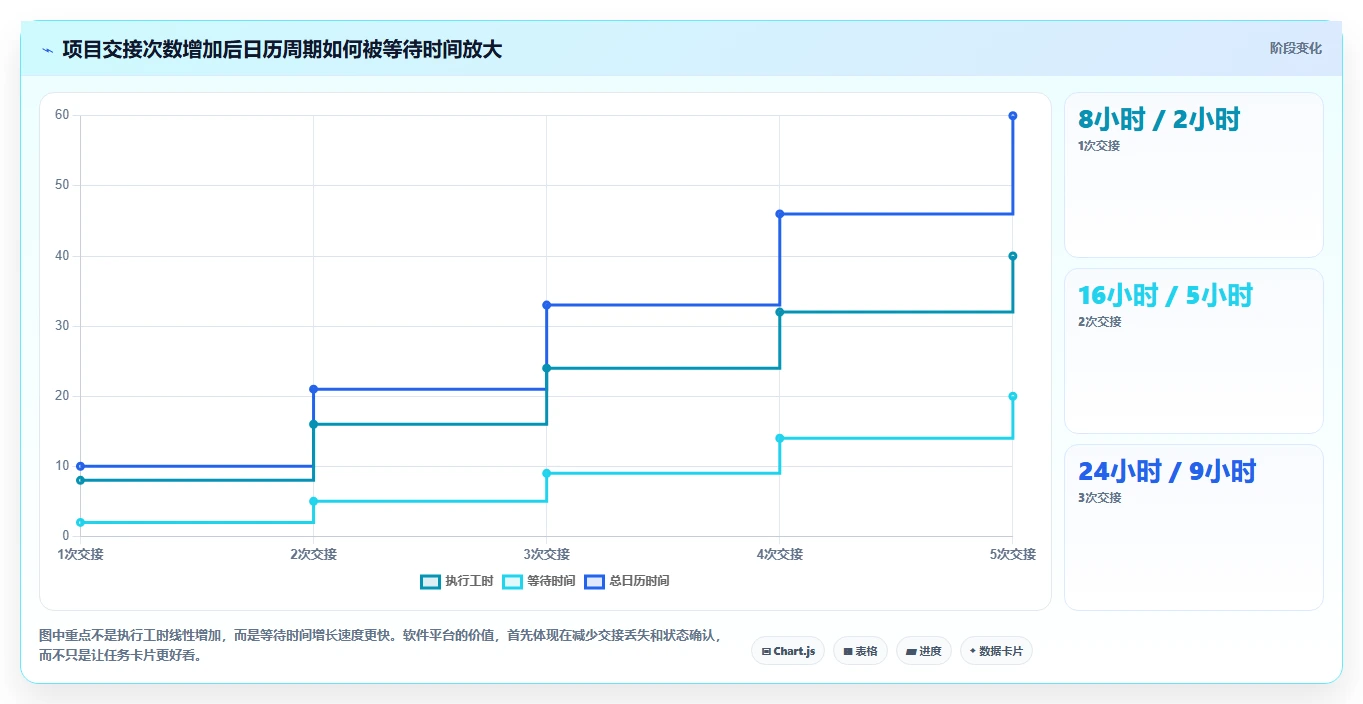1363x704 pixels.
Task: Click the 执行工时 point at 3次交接
Action: pyautogui.click(x=547, y=368)
